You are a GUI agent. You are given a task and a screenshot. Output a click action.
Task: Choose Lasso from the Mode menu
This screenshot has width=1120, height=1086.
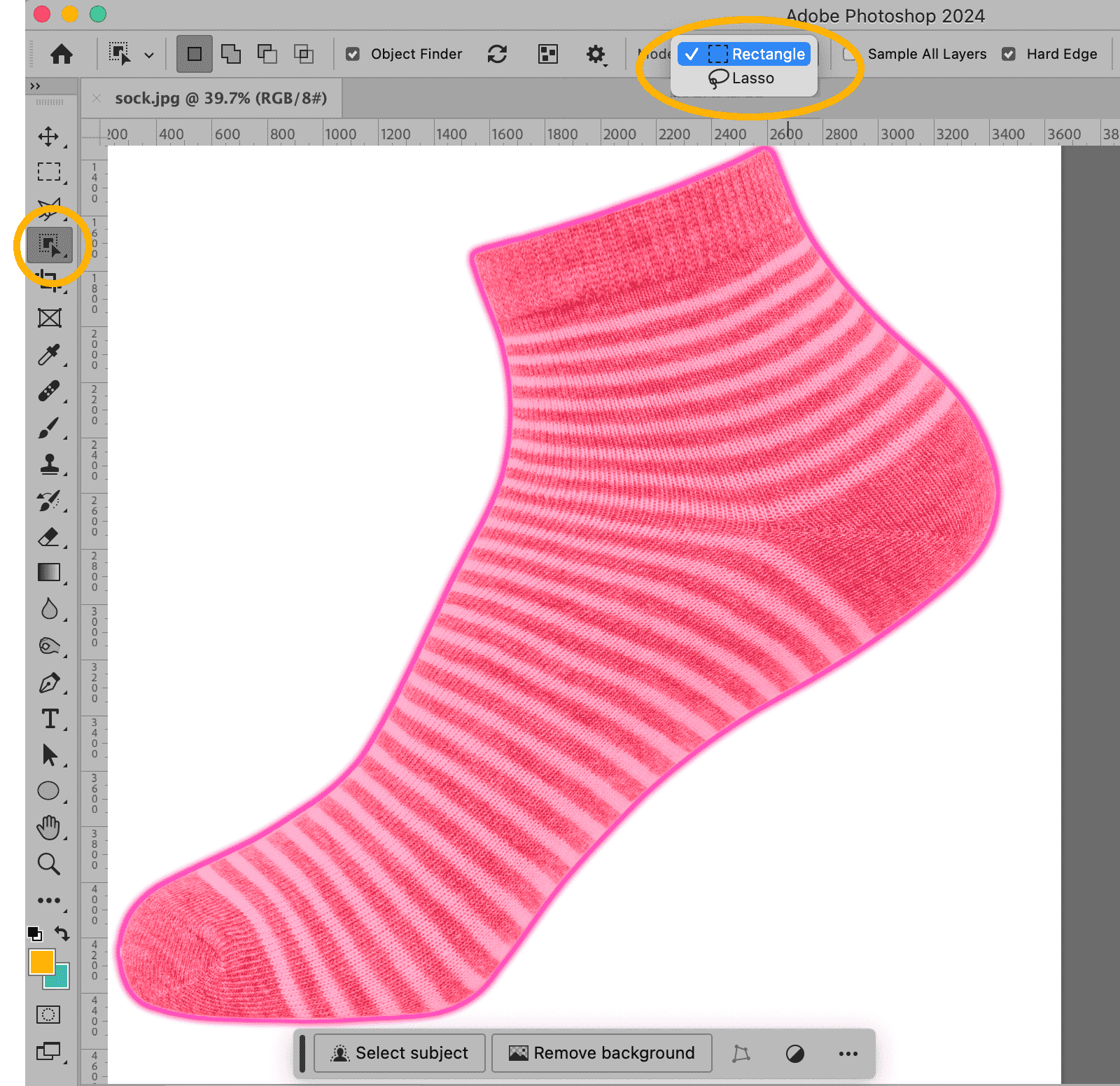click(x=743, y=78)
